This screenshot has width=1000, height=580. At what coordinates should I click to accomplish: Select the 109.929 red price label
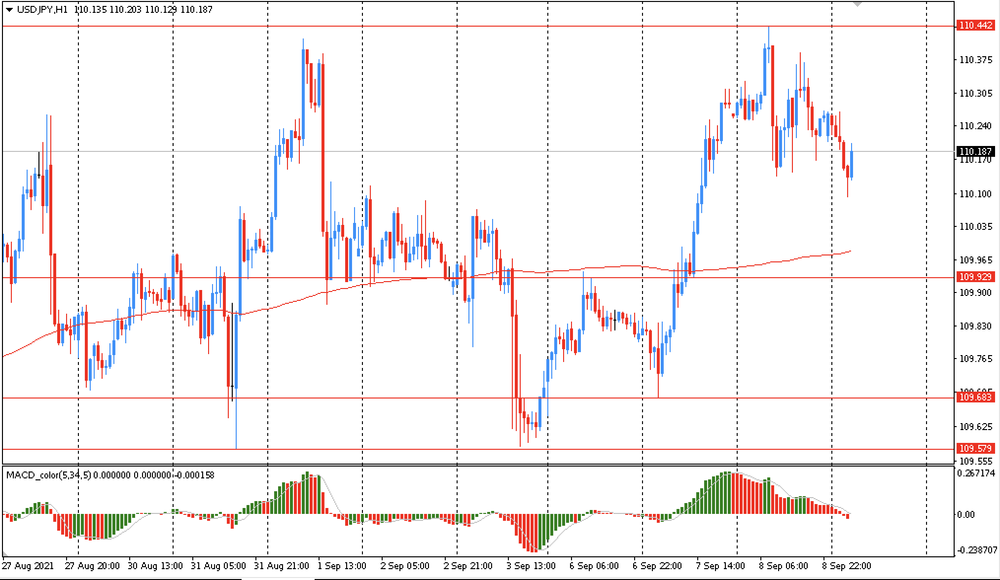pos(975,276)
